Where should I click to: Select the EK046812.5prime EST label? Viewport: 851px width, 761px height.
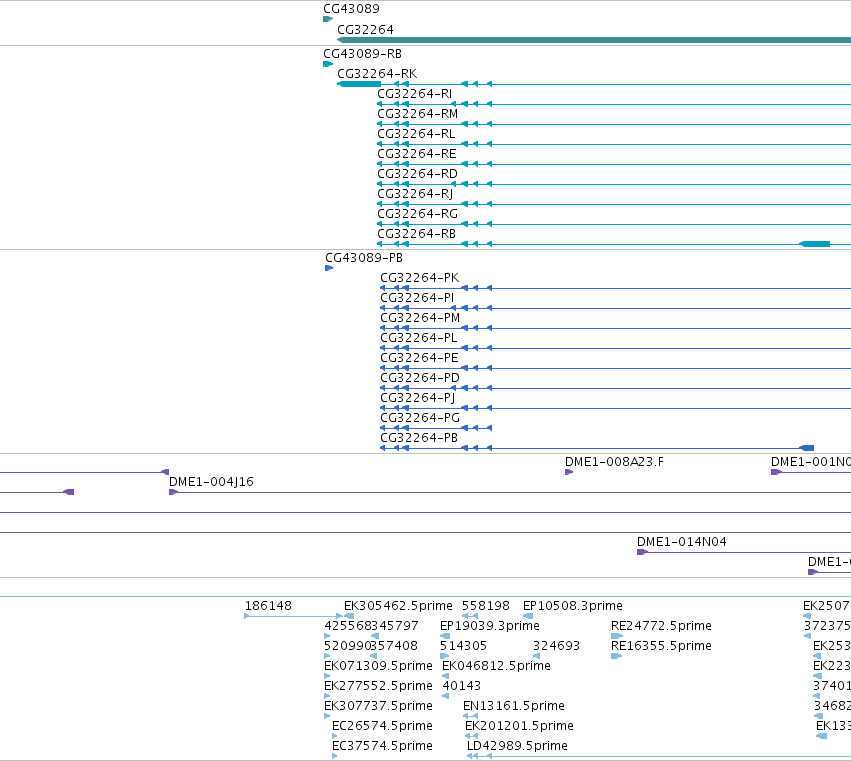(x=496, y=666)
